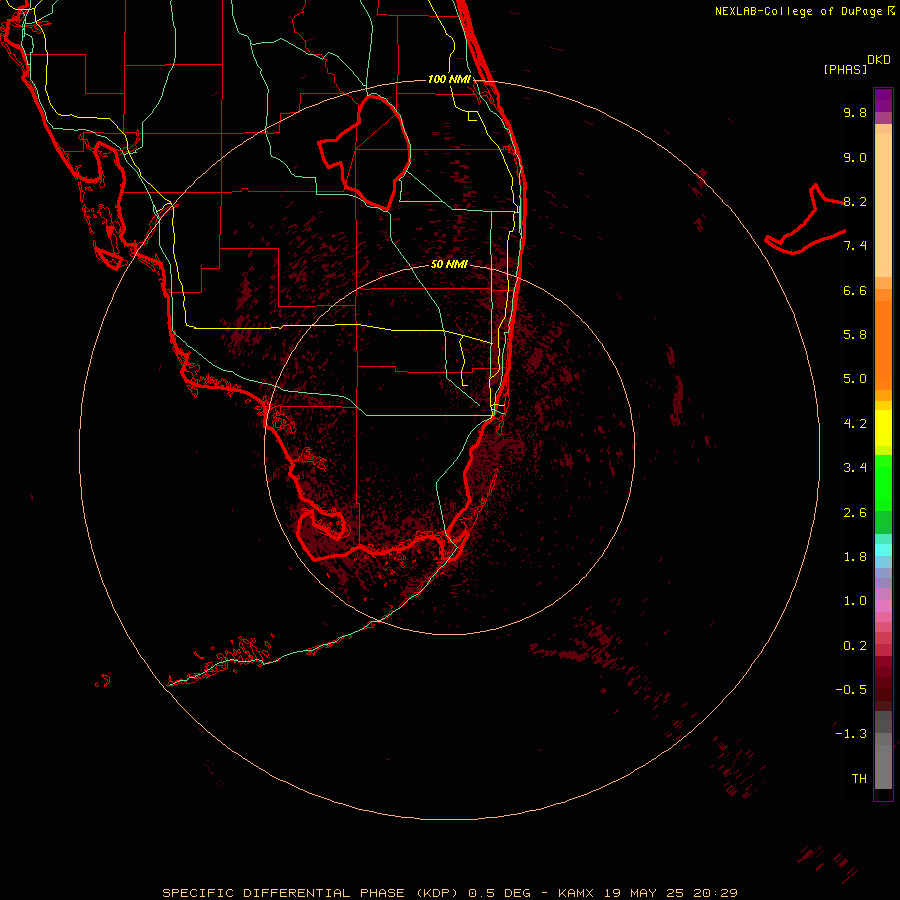Click the 2.6 value on color scale

point(855,513)
